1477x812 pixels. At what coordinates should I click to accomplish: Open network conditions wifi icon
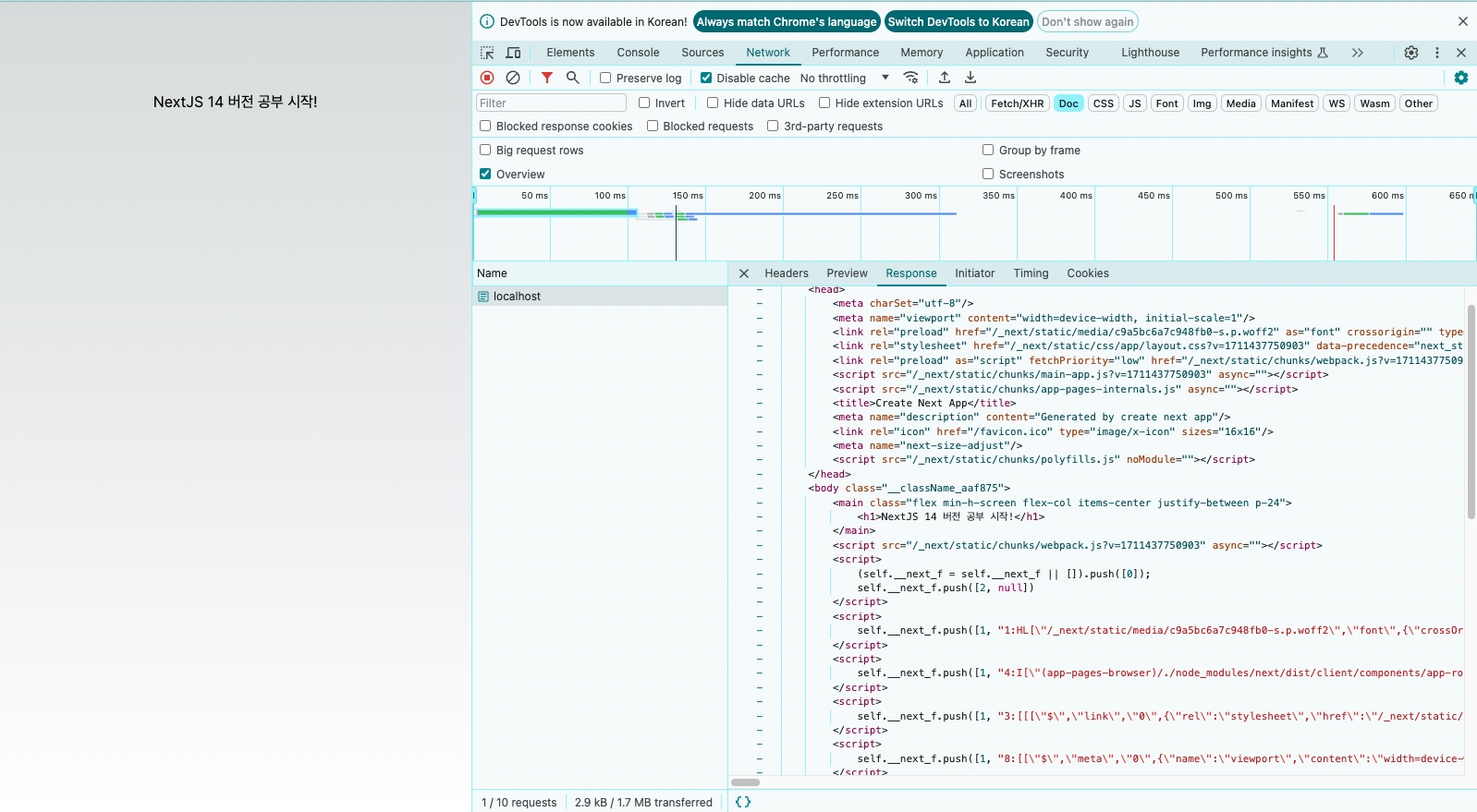911,78
